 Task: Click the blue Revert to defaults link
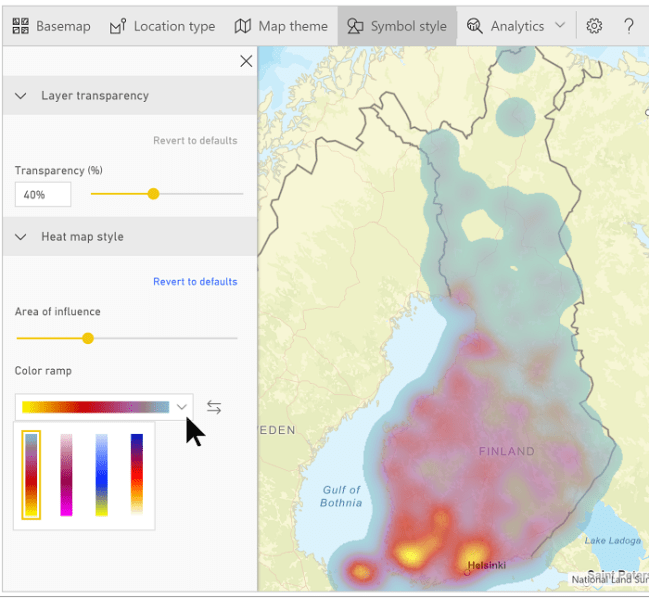point(195,282)
